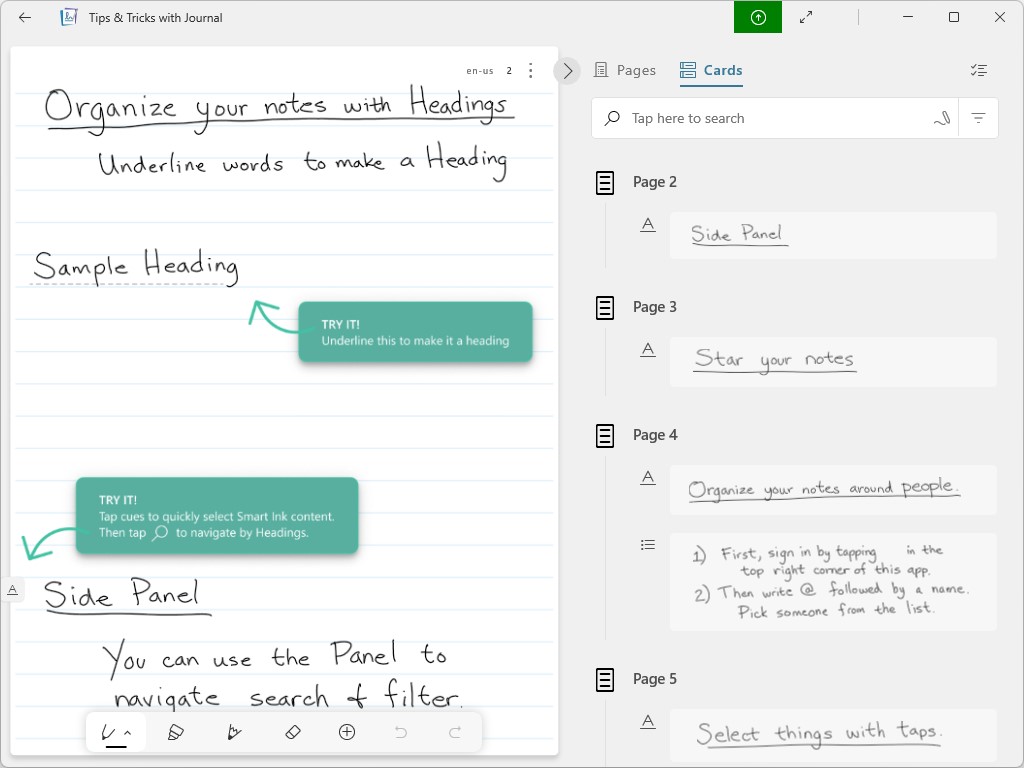Click page number 2 indicator
Screen dimensions: 1024x768
point(509,71)
